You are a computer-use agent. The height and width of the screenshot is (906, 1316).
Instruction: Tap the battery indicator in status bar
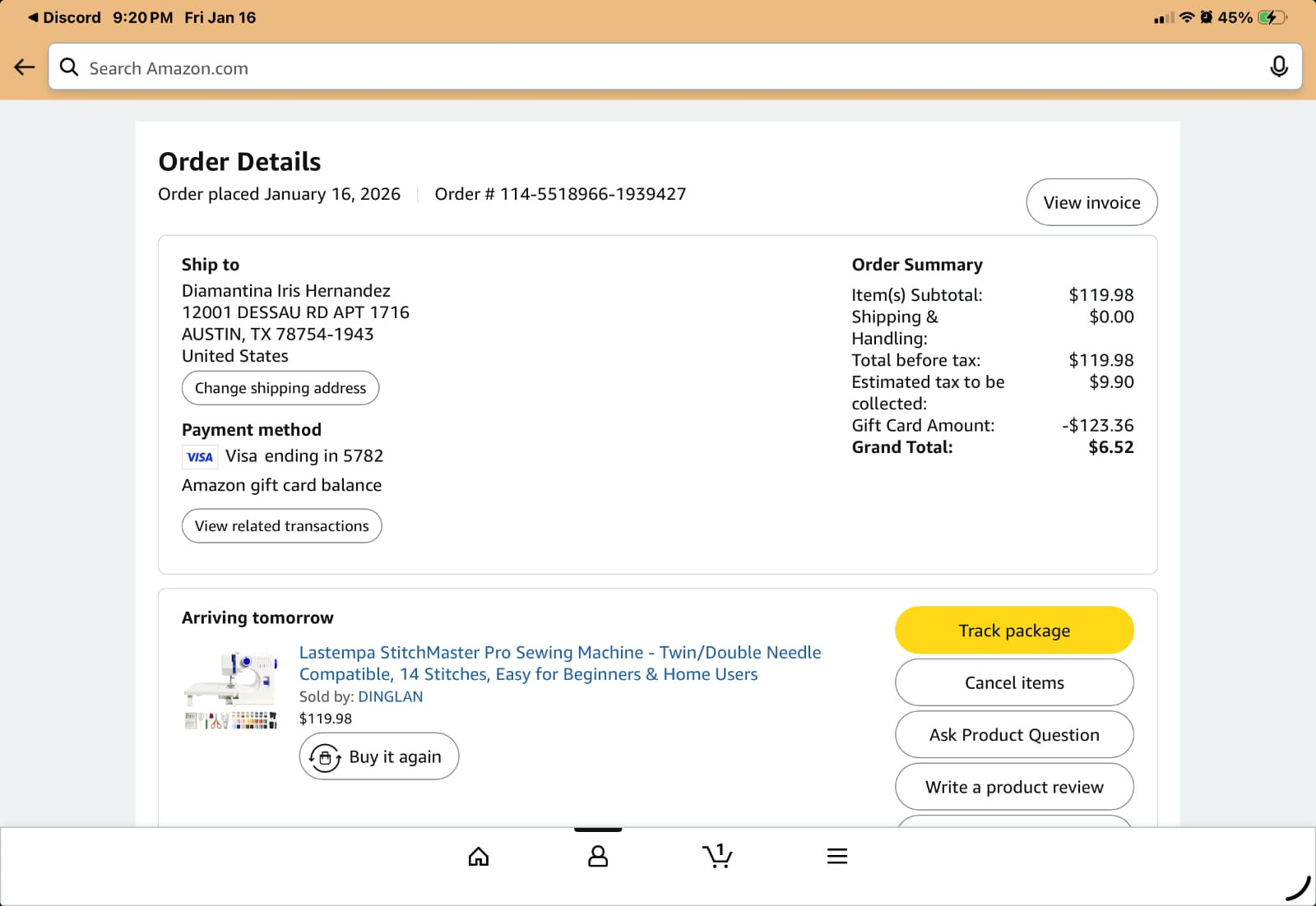pos(1272,17)
